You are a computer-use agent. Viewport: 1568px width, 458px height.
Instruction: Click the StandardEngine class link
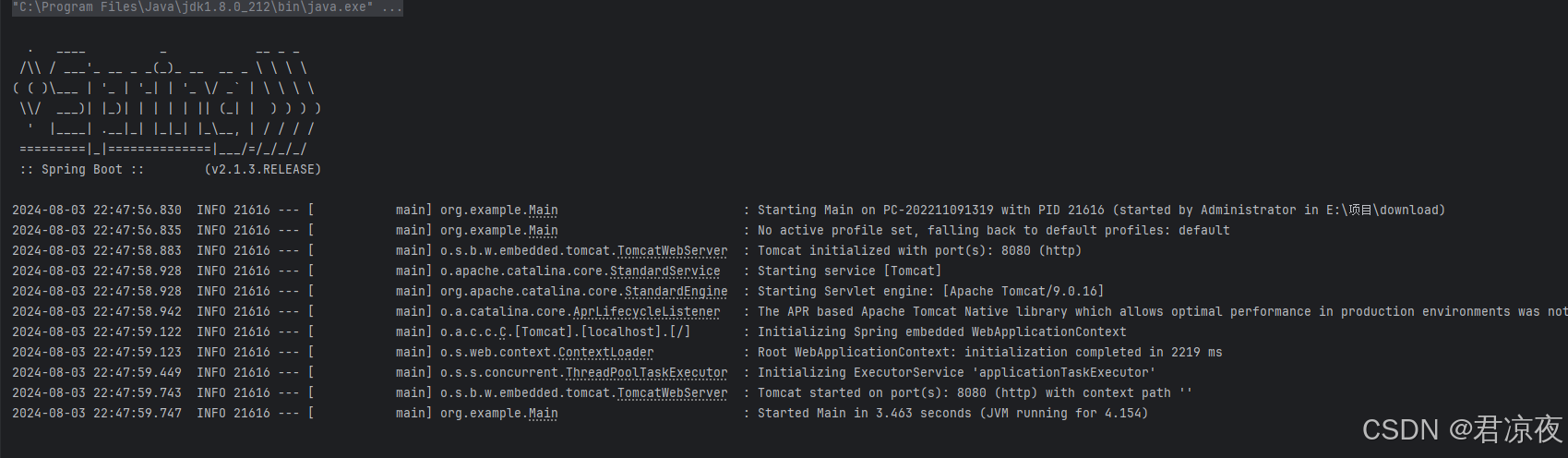click(x=676, y=292)
